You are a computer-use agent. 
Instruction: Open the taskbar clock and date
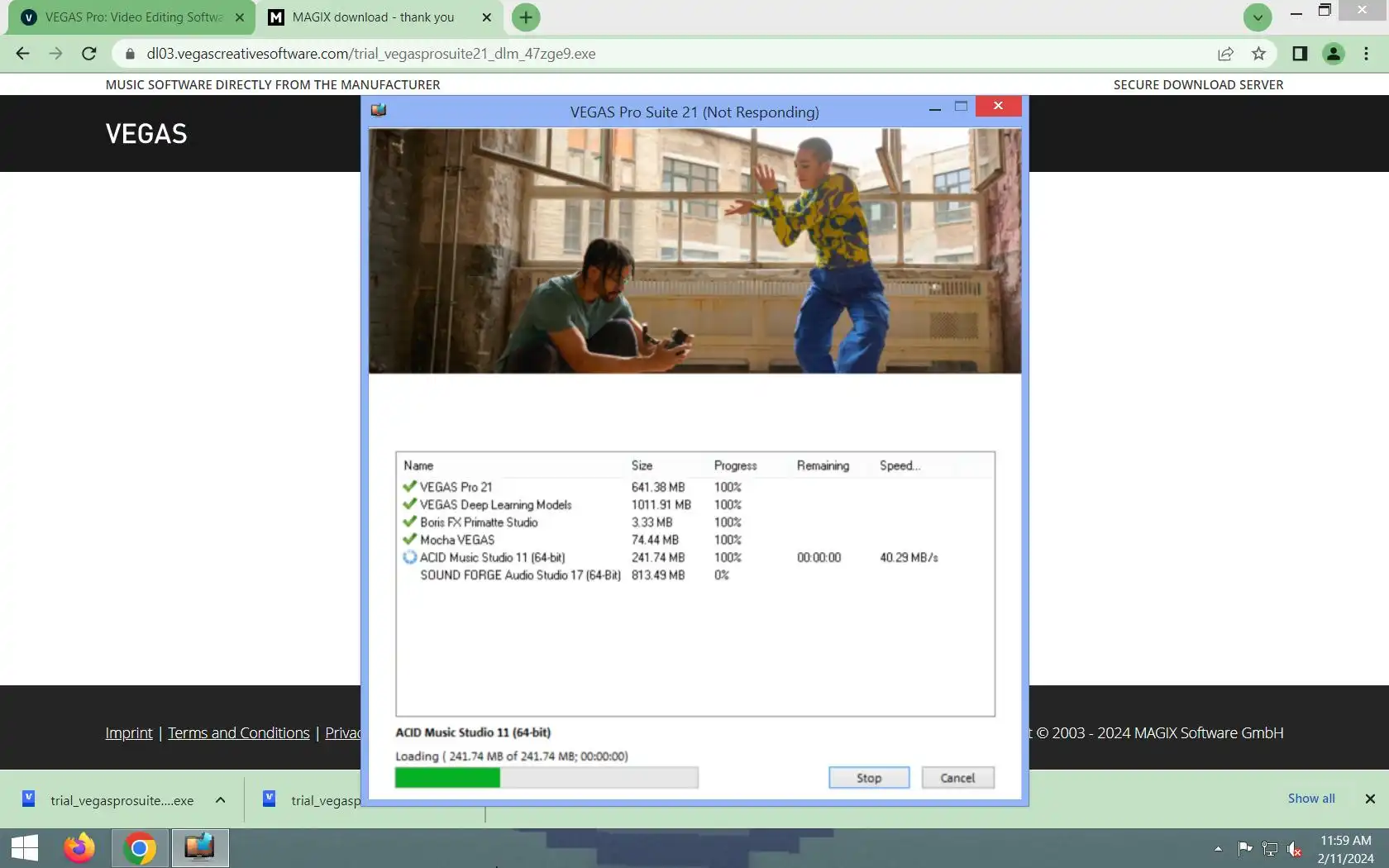click(x=1345, y=849)
